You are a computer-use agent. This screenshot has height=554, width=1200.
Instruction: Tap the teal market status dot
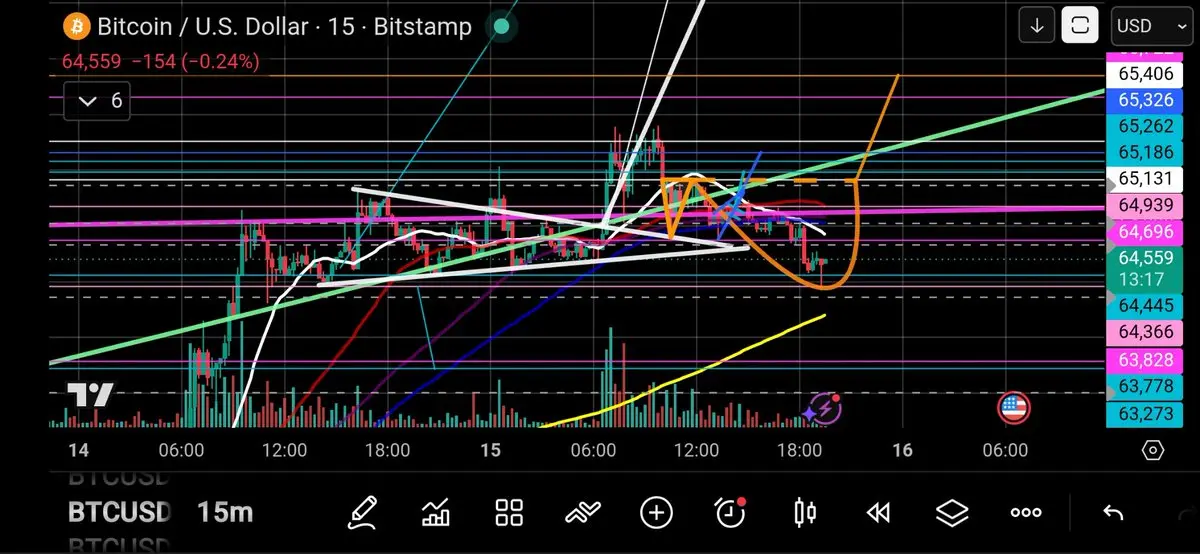[x=503, y=27]
